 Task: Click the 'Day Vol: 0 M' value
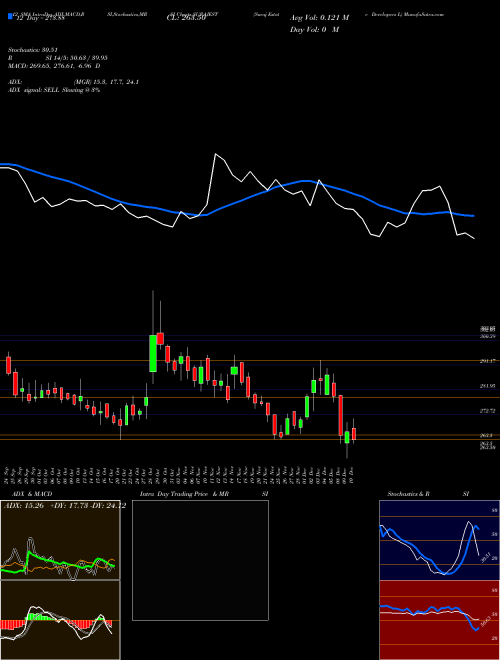[314, 30]
